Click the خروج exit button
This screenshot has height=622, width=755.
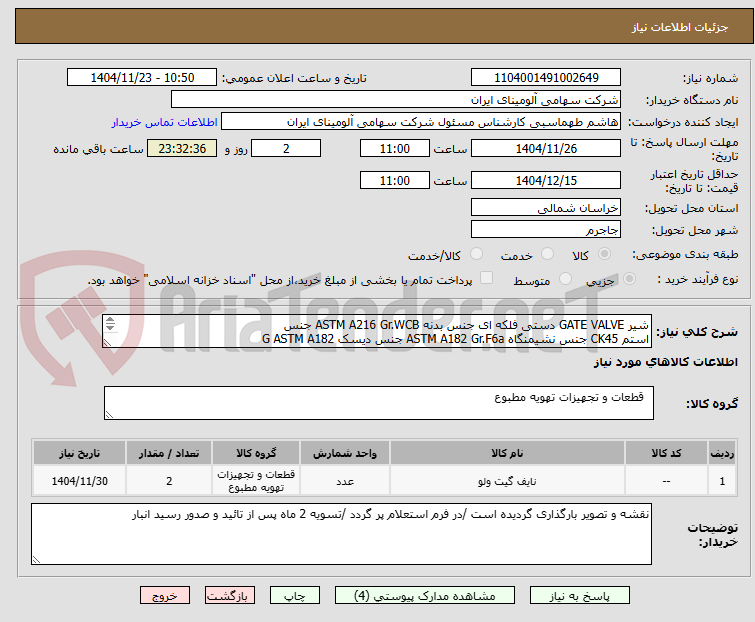tap(165, 596)
